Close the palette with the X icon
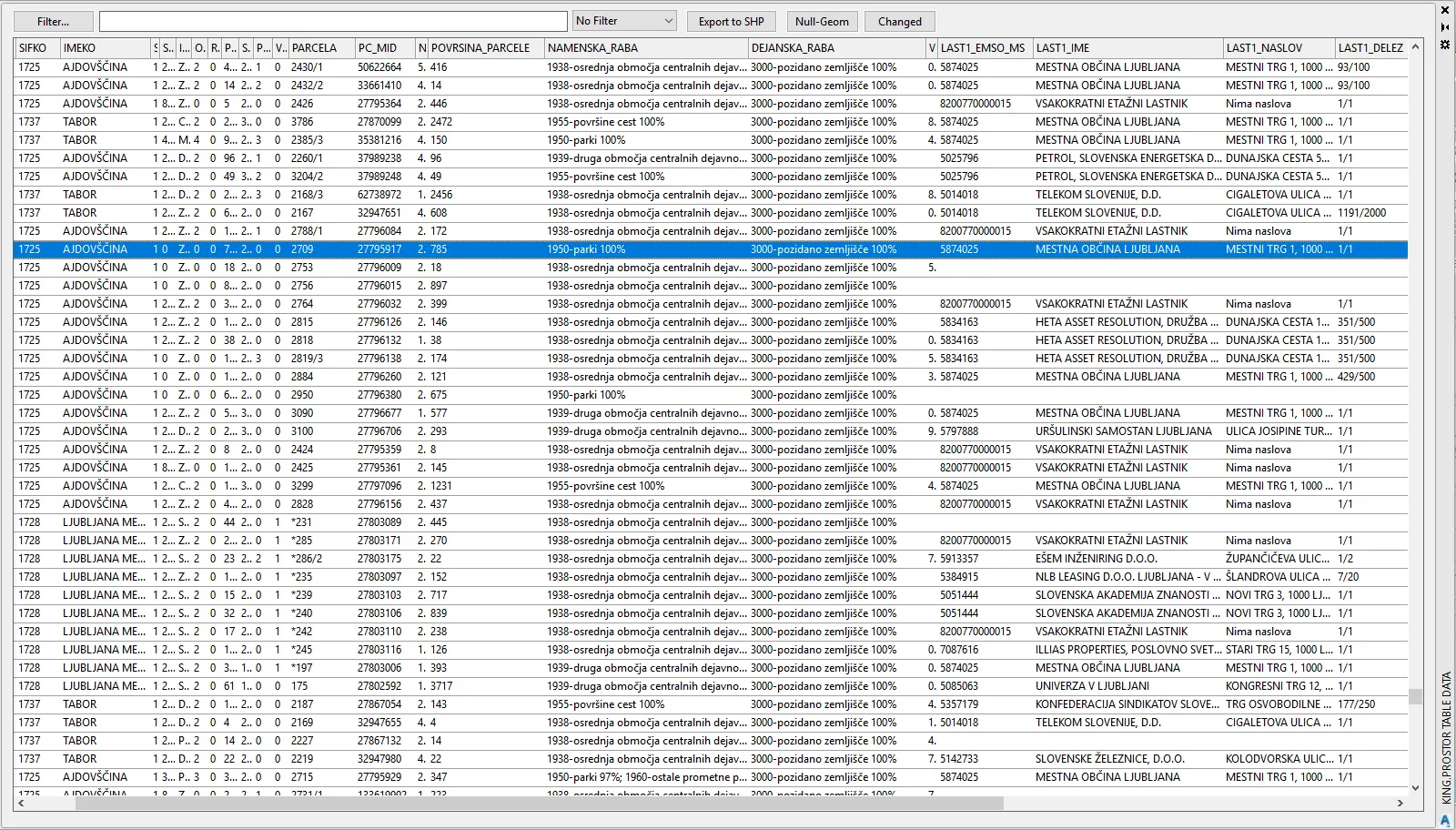The width and height of the screenshot is (1456, 830). click(x=1444, y=10)
